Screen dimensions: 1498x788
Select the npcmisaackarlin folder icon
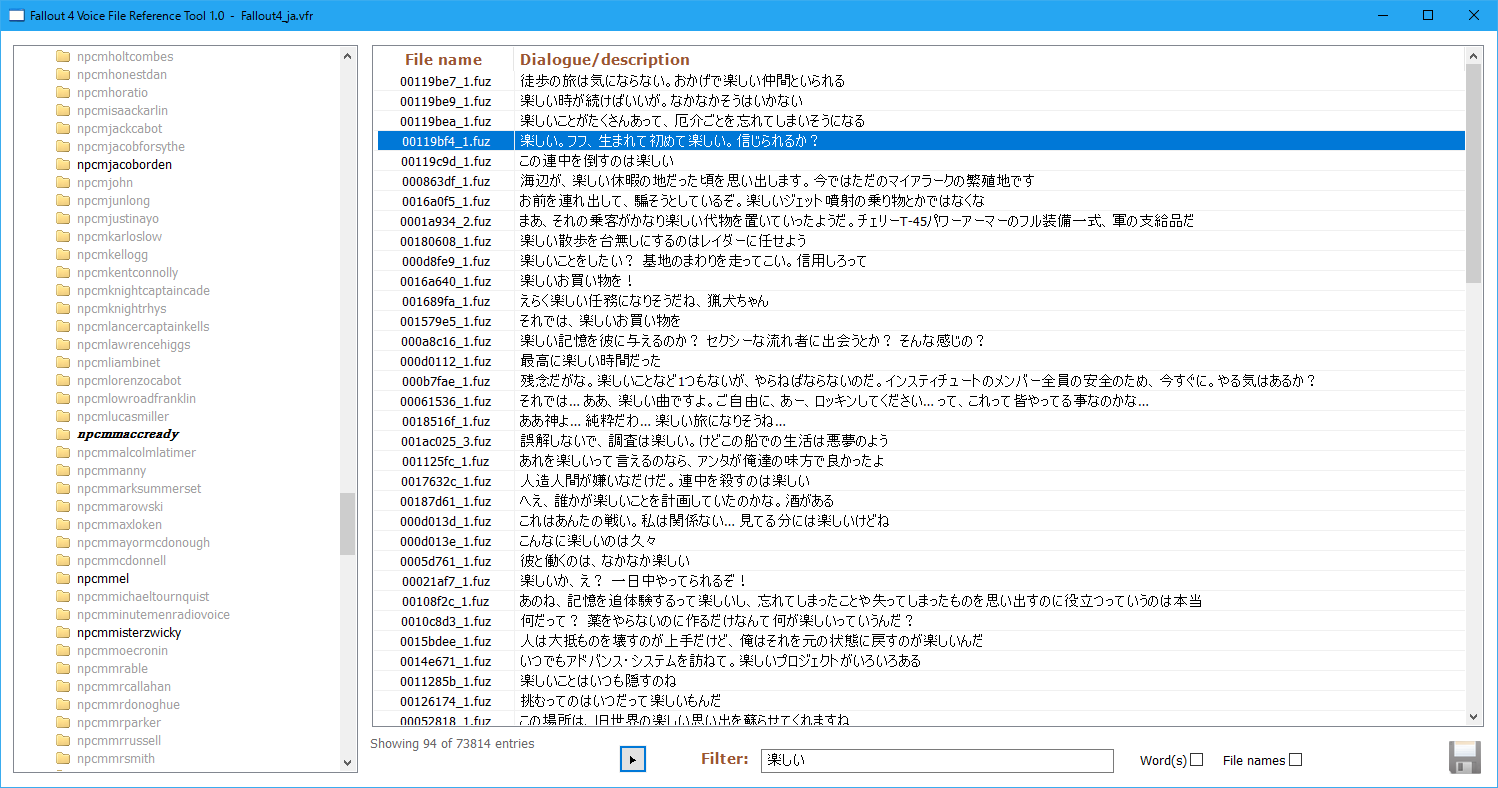(63, 111)
